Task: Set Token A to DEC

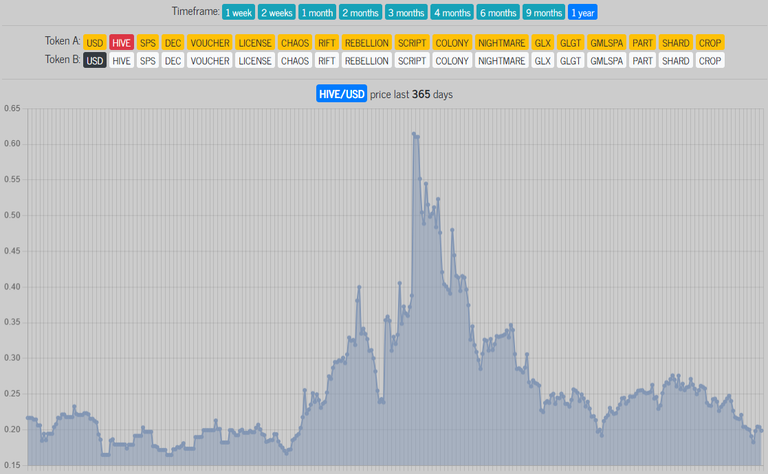Action: pos(173,43)
